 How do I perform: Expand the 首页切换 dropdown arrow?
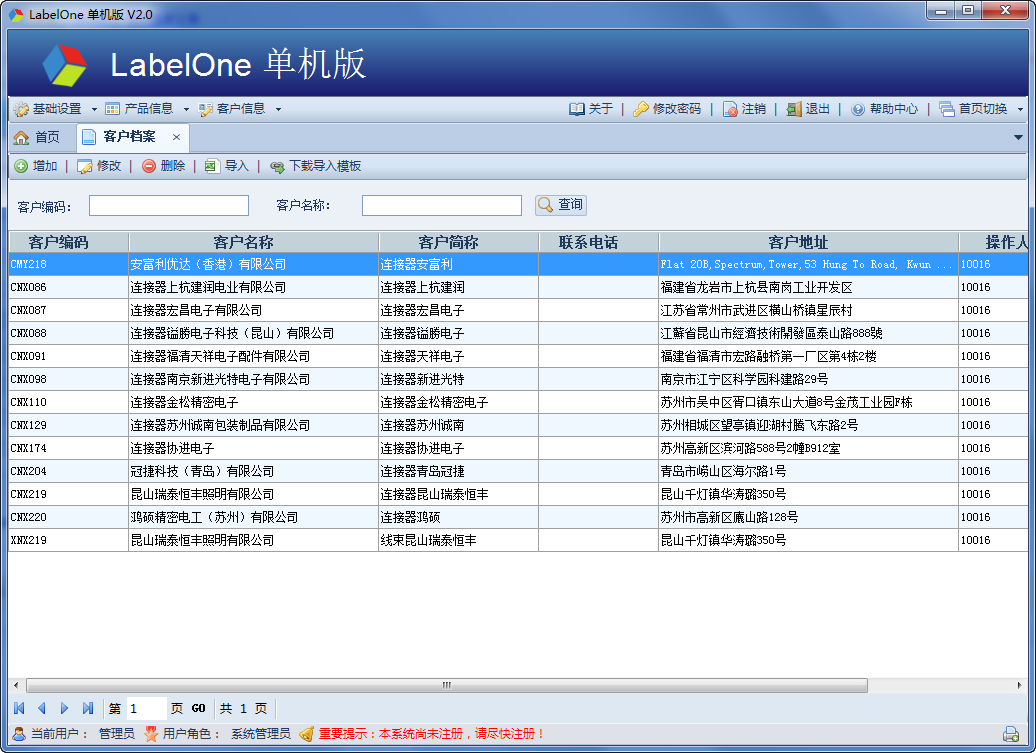[1020, 110]
